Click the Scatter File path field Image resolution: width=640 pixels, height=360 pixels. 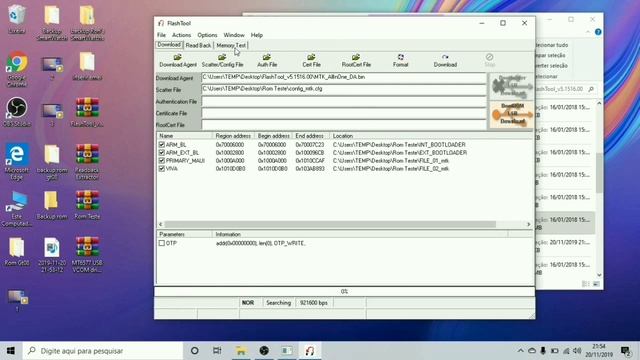click(x=344, y=89)
